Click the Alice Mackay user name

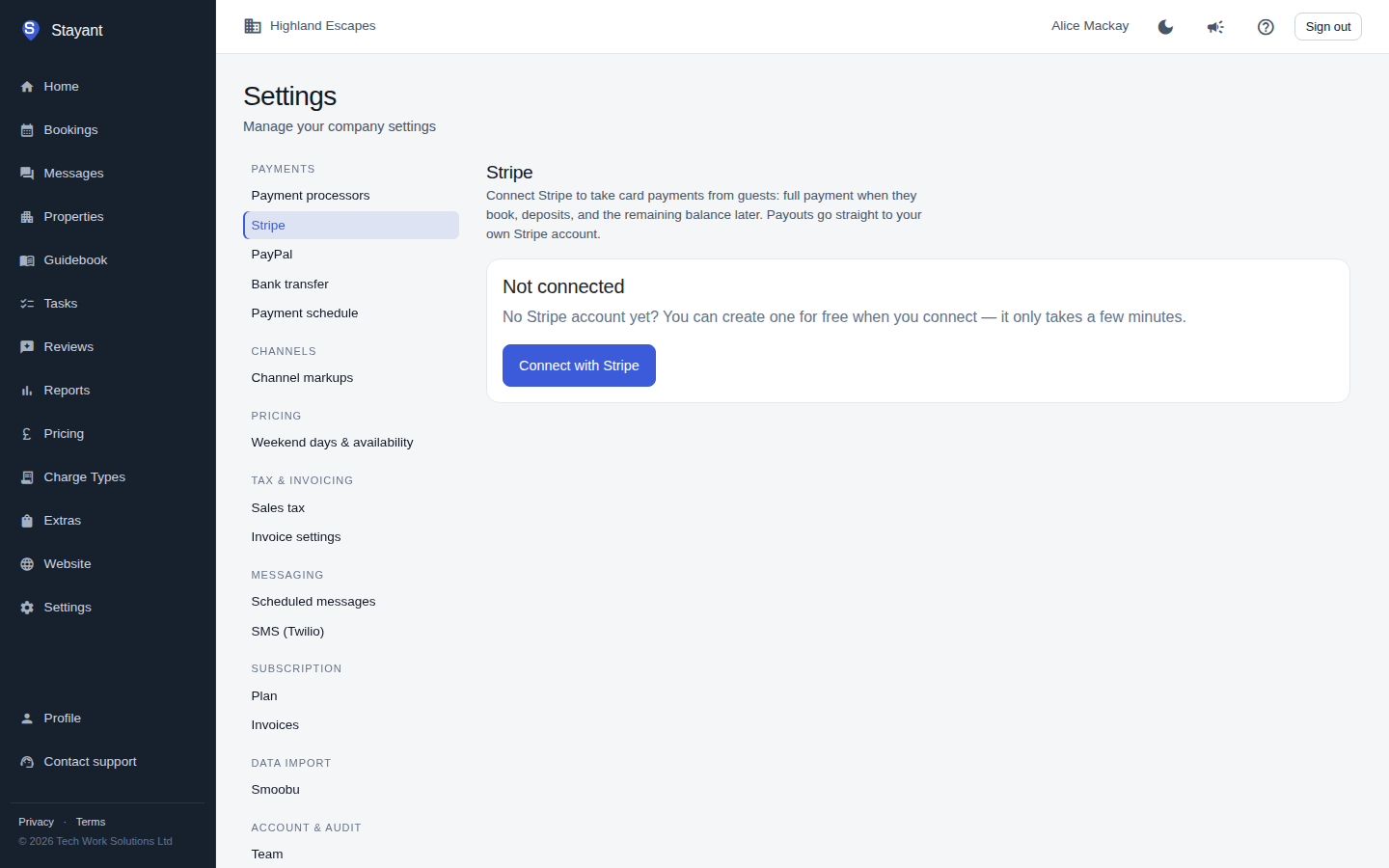(1090, 26)
